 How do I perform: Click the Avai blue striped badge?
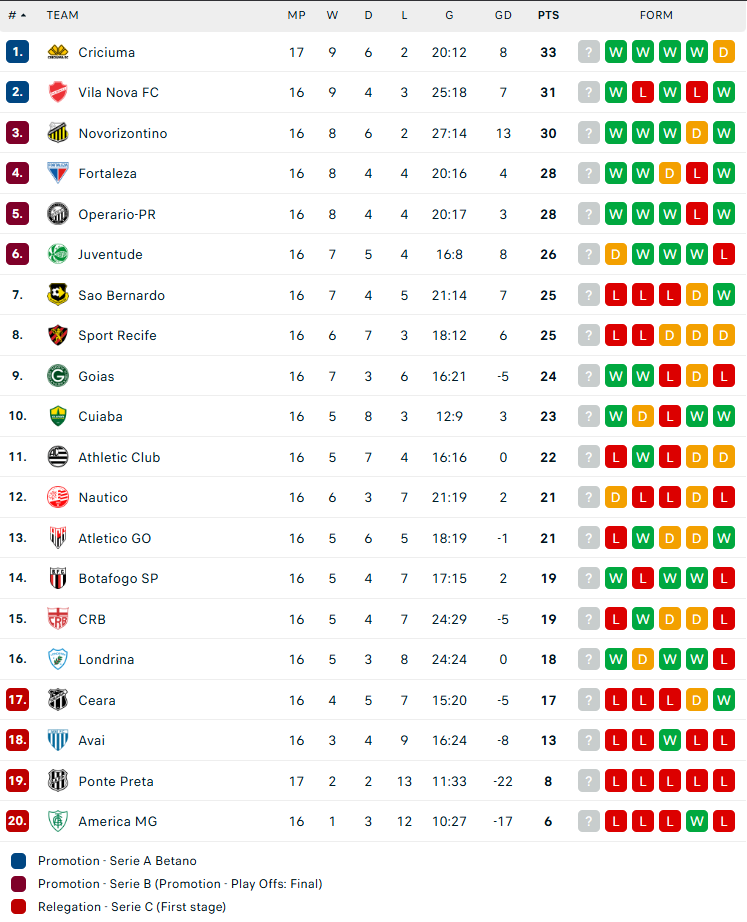[58, 740]
